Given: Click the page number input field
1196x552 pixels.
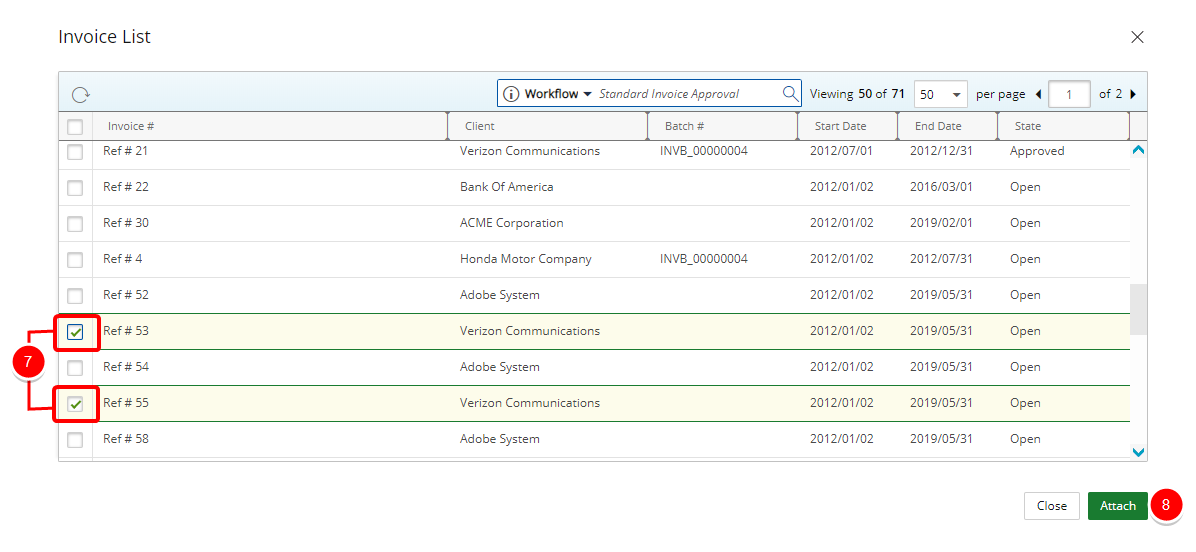Looking at the screenshot, I should point(1069,94).
